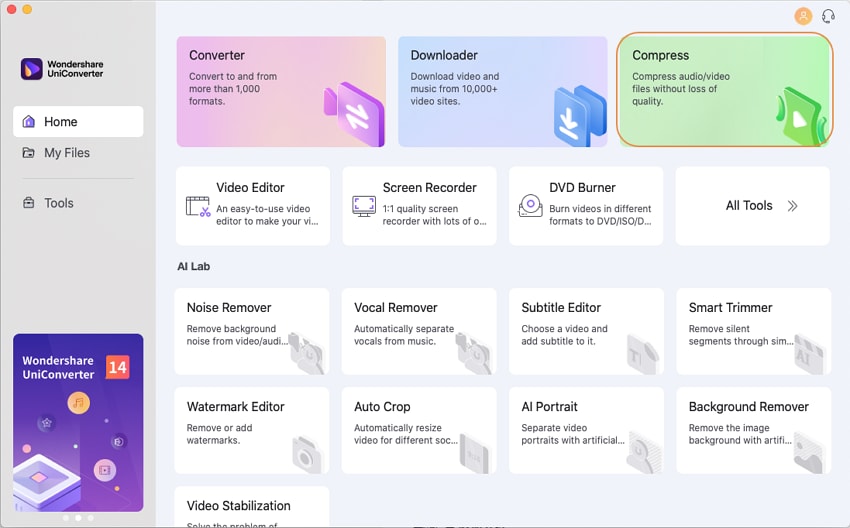Open the AI Portrait tool
The height and width of the screenshot is (528, 850).
pos(586,430)
